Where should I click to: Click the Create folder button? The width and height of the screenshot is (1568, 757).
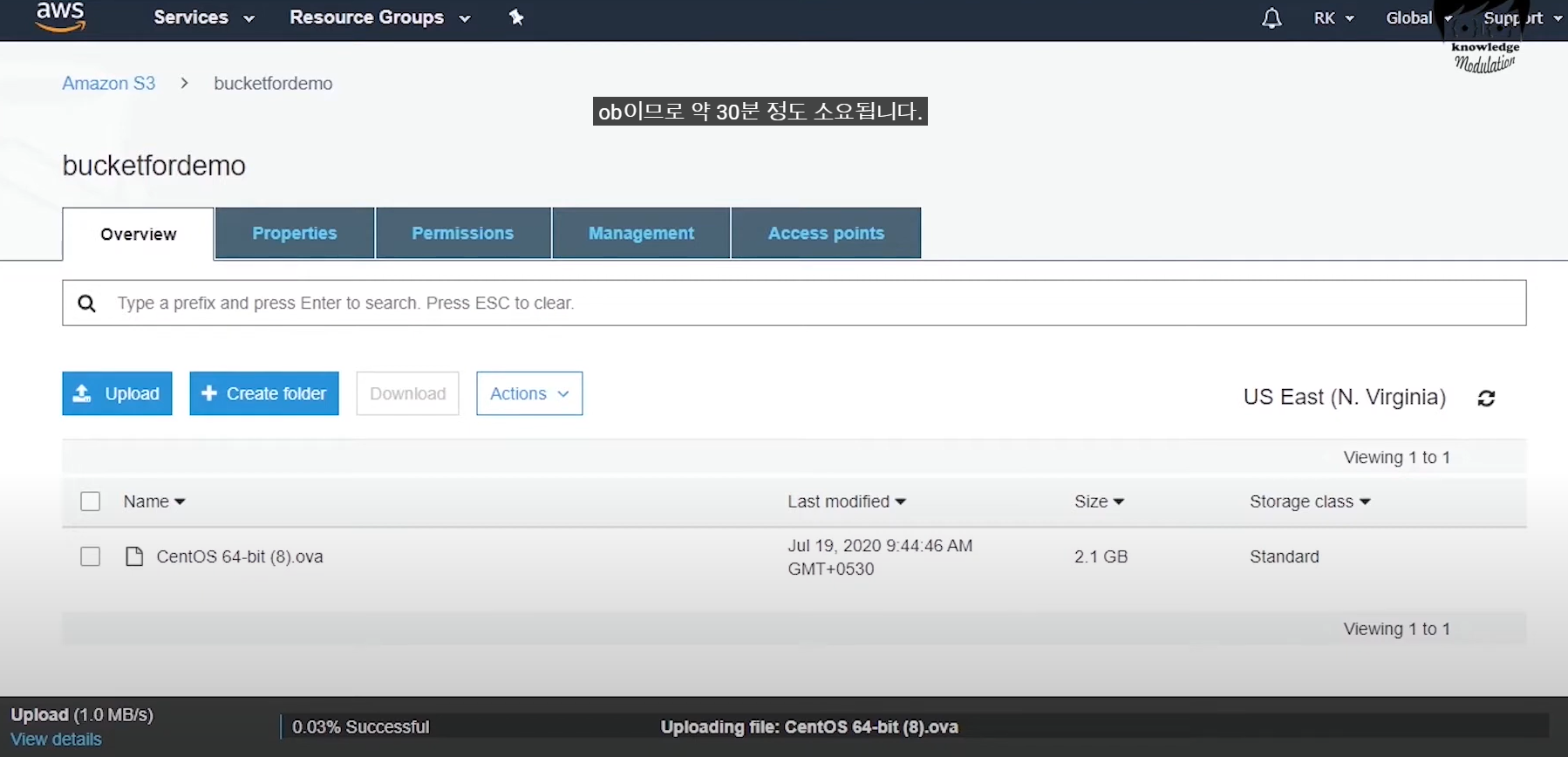[264, 393]
